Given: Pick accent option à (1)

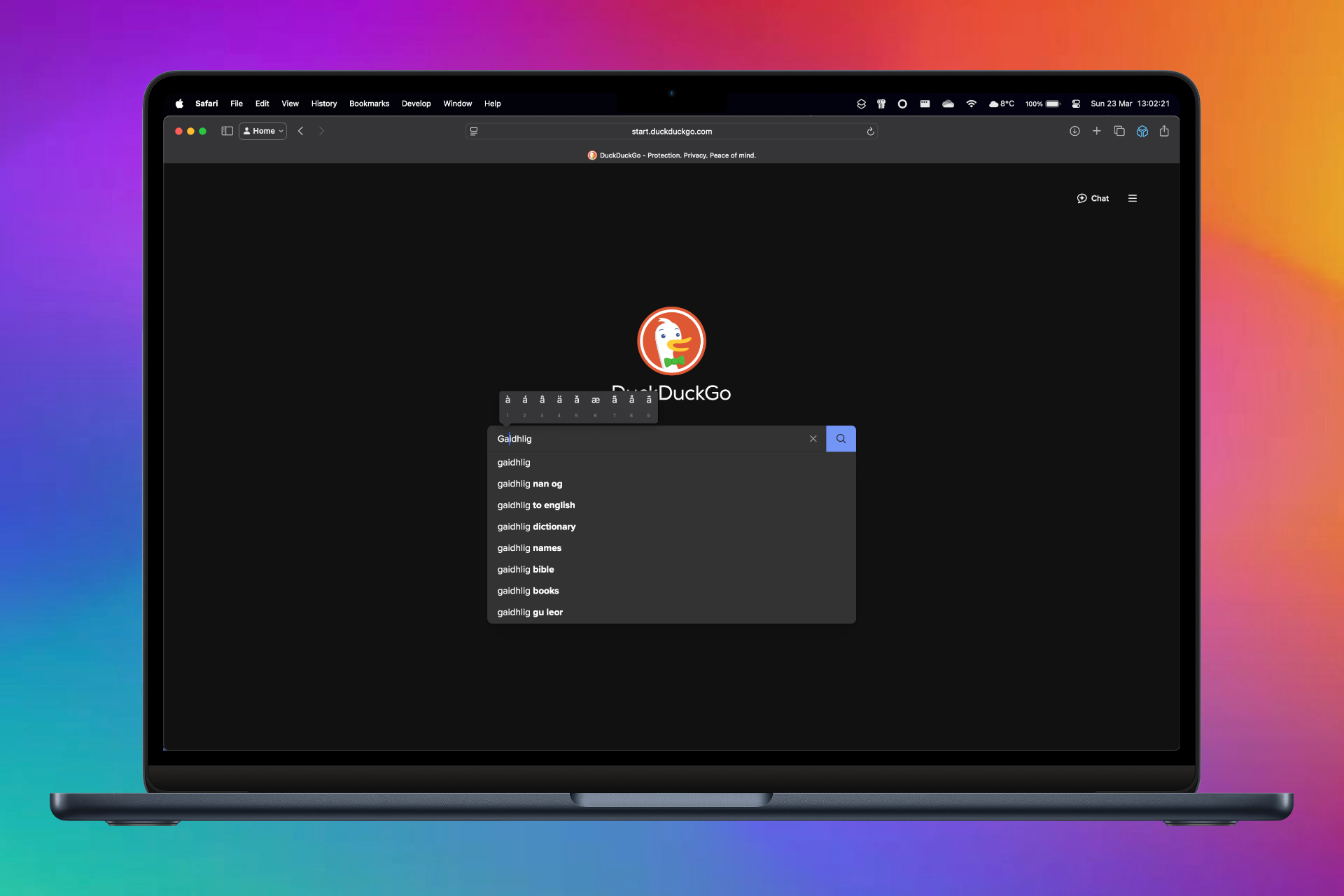Looking at the screenshot, I should click(x=507, y=406).
